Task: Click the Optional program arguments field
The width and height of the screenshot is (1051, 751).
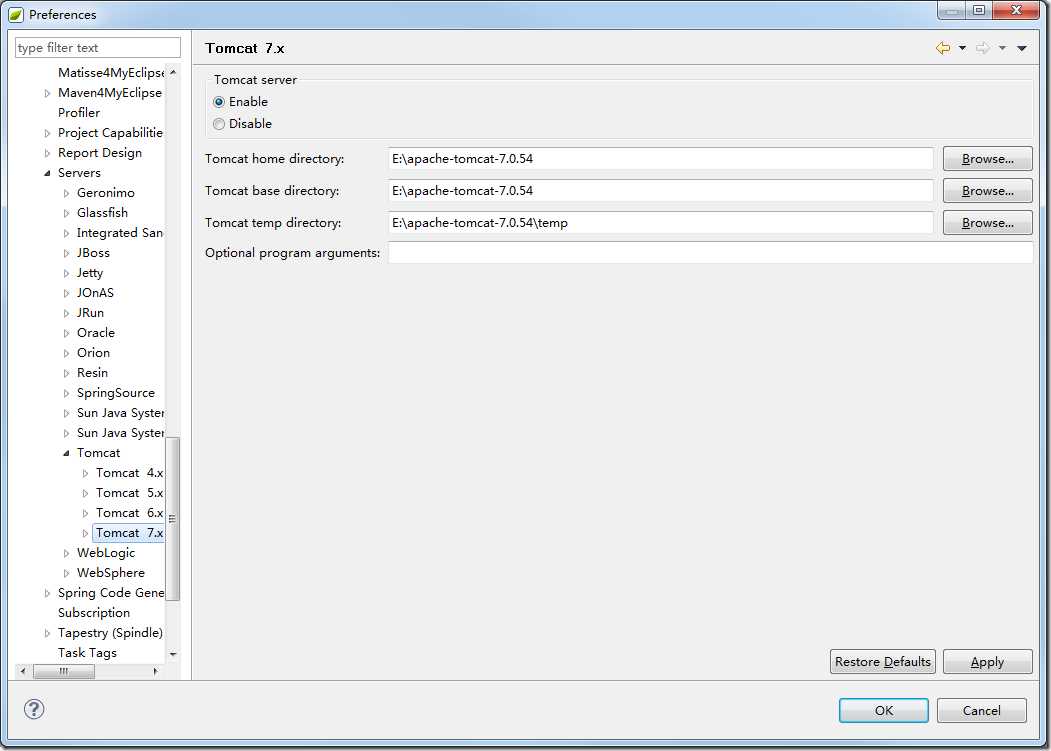Action: point(710,253)
